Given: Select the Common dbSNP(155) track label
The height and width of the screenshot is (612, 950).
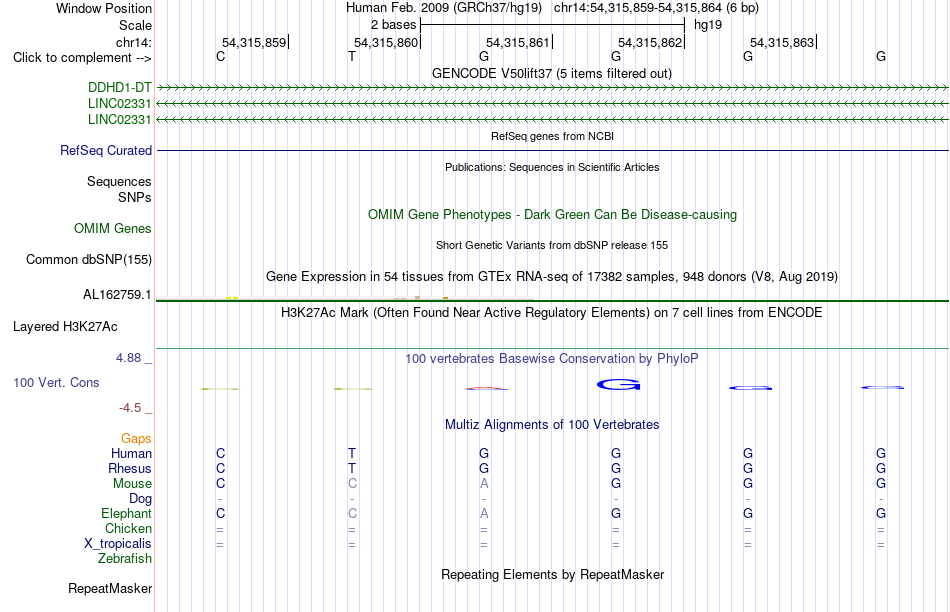Looking at the screenshot, I should 89,259.
